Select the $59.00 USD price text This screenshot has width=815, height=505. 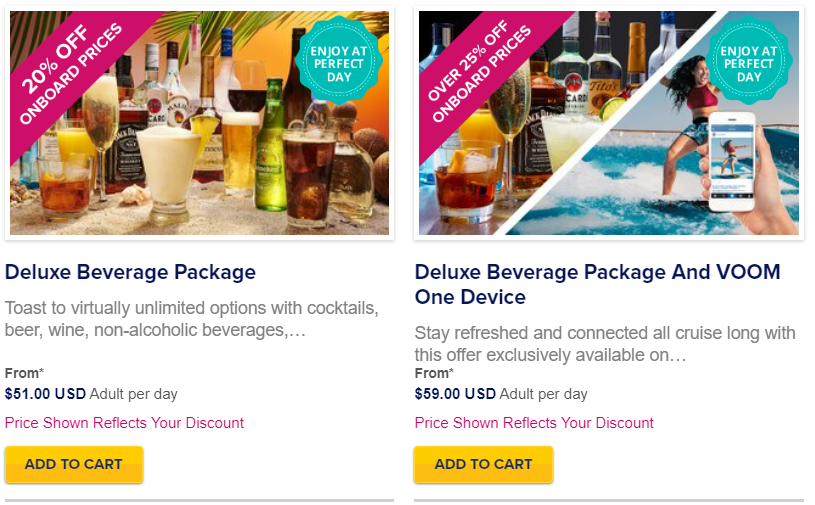coord(455,394)
